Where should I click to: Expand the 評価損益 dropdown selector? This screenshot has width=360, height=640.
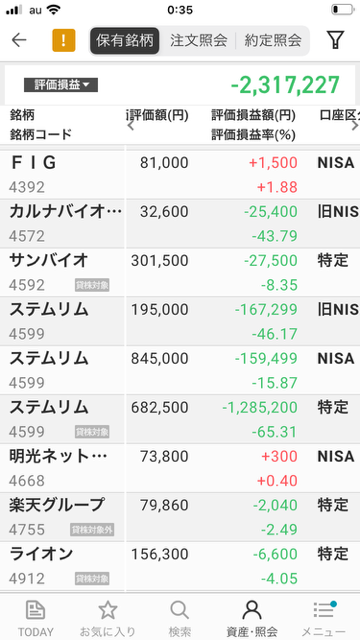[x=61, y=85]
